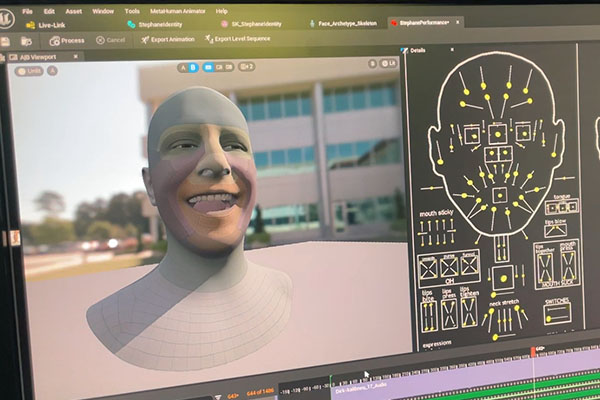Close the StephanePerformance tab

pos(457,23)
